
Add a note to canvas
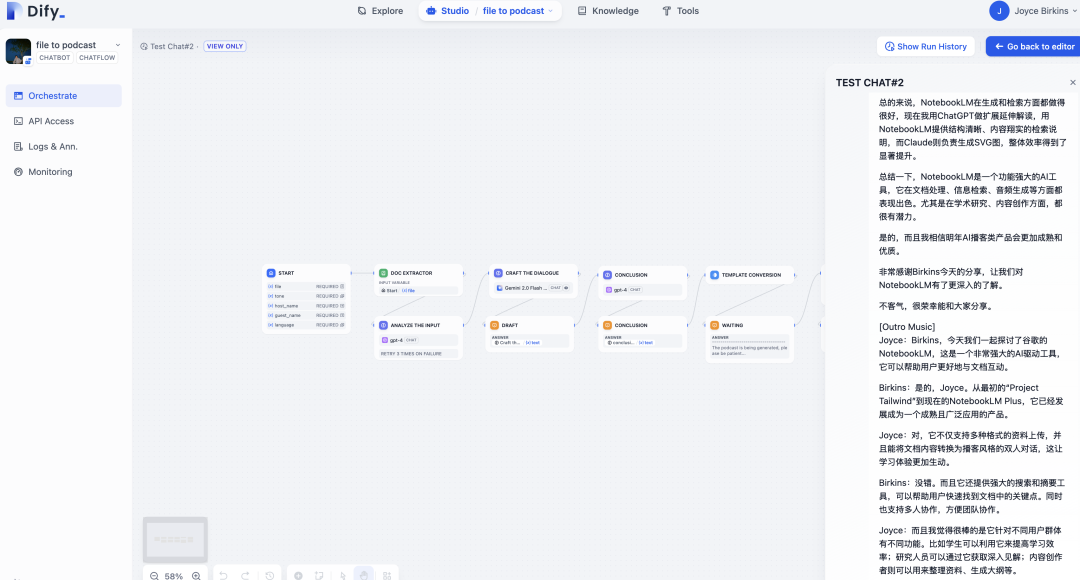point(319,575)
